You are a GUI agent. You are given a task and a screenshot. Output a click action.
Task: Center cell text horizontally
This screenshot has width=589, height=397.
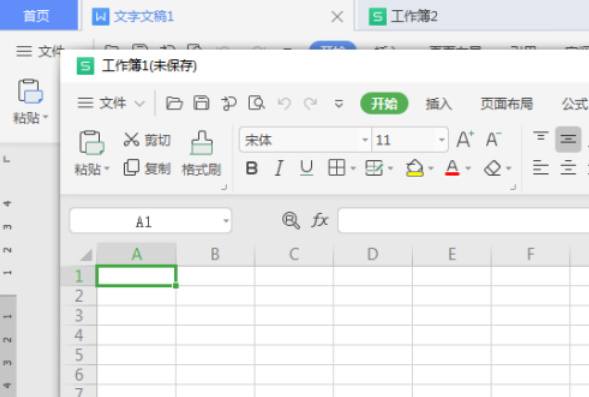(x=568, y=168)
